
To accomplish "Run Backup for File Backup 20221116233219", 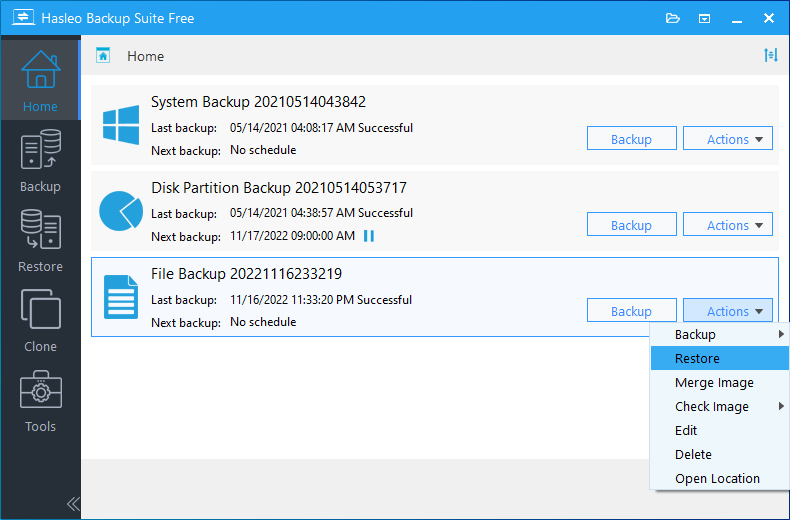I will [x=632, y=310].
